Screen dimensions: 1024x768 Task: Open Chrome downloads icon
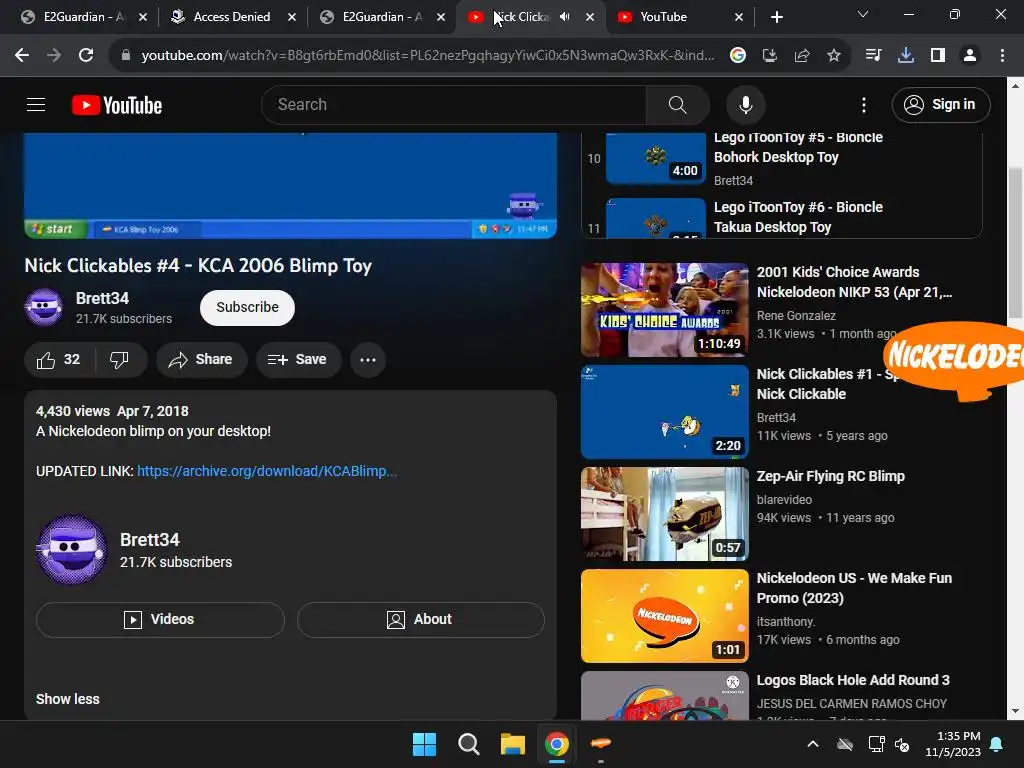click(x=906, y=56)
